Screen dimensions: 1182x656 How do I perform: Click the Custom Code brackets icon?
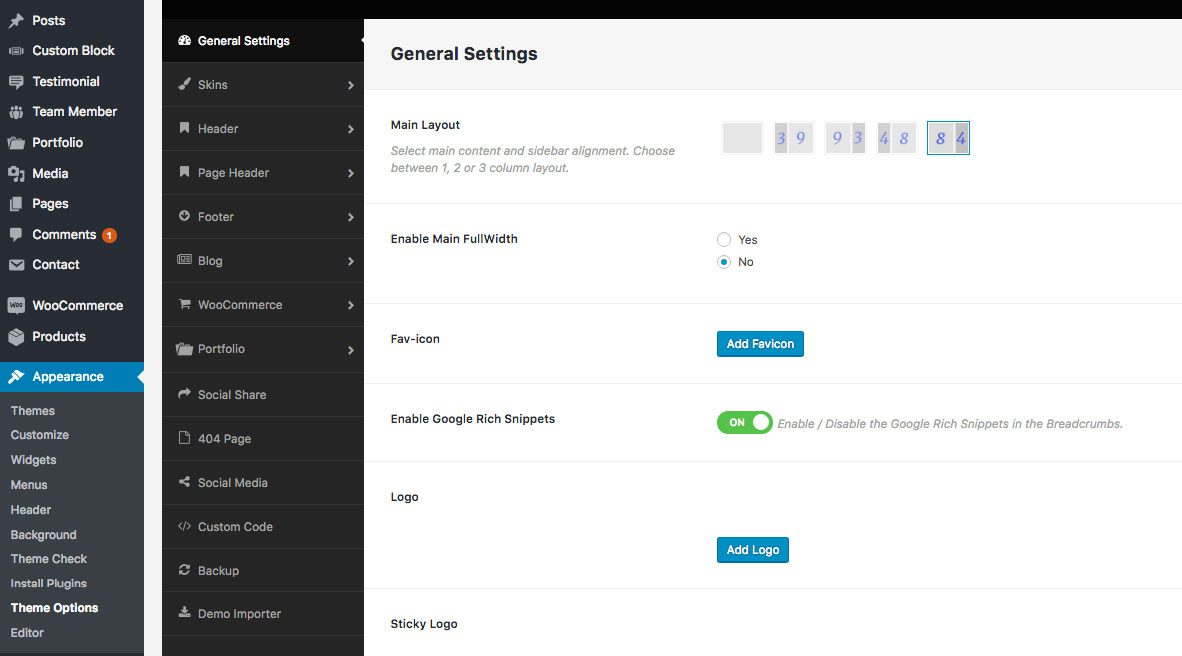click(x=184, y=527)
